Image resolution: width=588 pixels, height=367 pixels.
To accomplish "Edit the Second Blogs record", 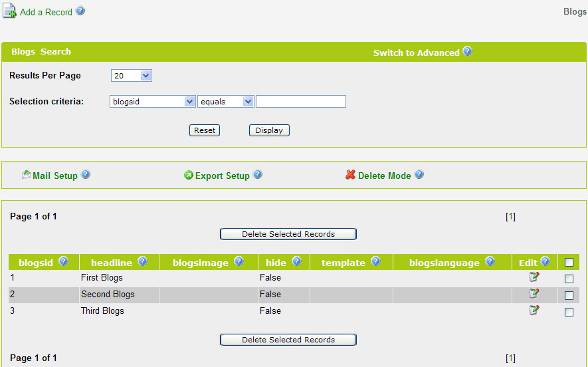I will click(534, 293).
